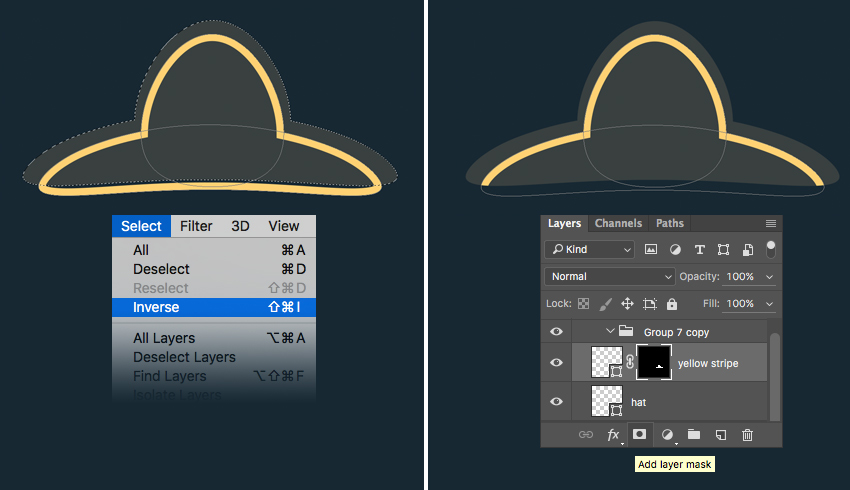Choose Find Layers menu item
This screenshot has width=850, height=490.
(214, 376)
